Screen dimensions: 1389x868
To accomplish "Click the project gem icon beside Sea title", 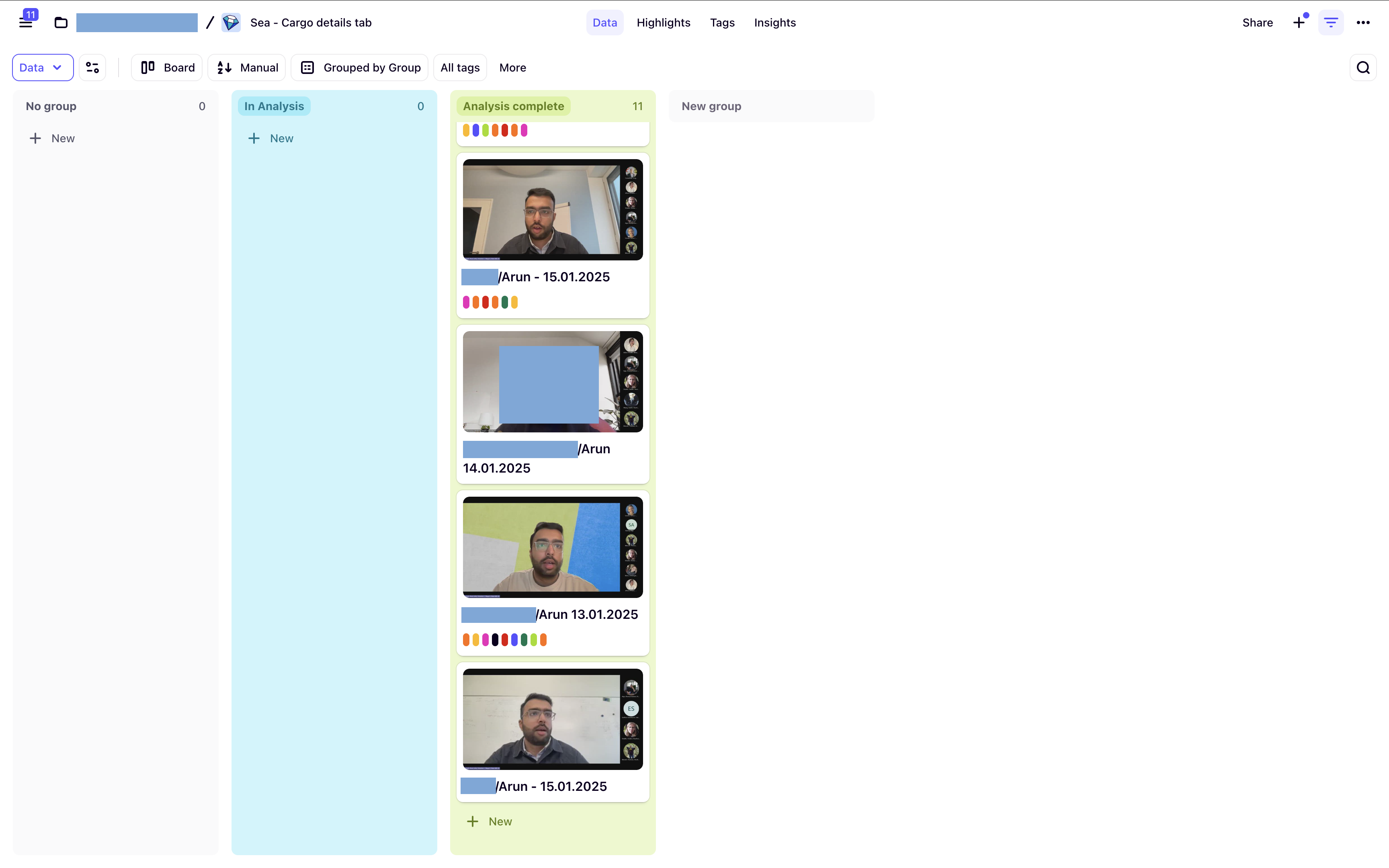I will [x=231, y=23].
